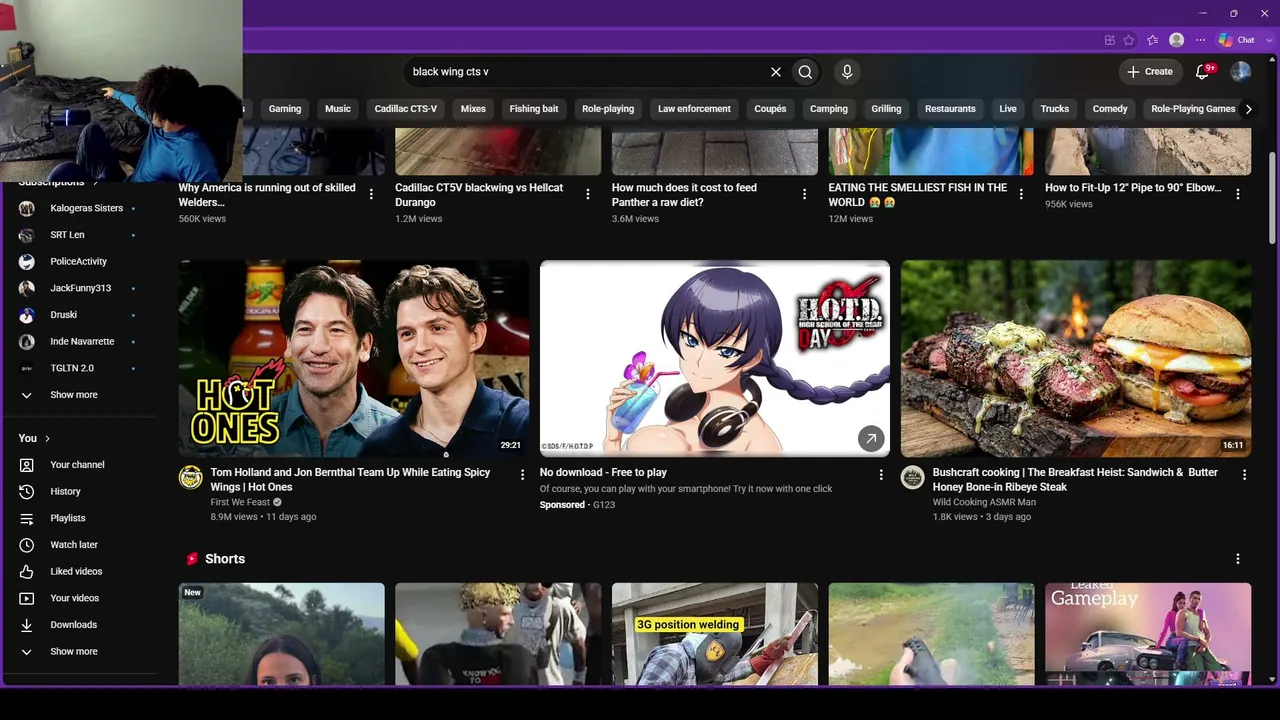Image resolution: width=1280 pixels, height=720 pixels.
Task: Select the Cadillac CTS-V filter chip
Action: (406, 109)
